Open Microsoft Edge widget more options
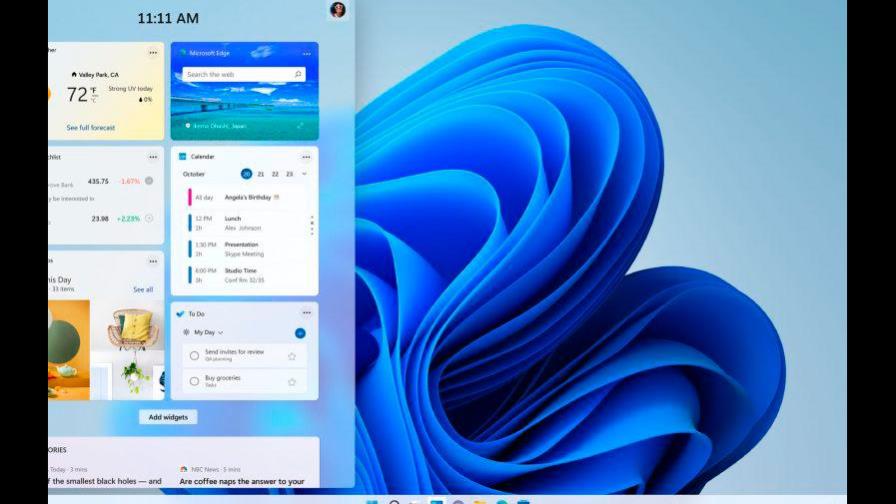This screenshot has width=896, height=504. coord(307,54)
